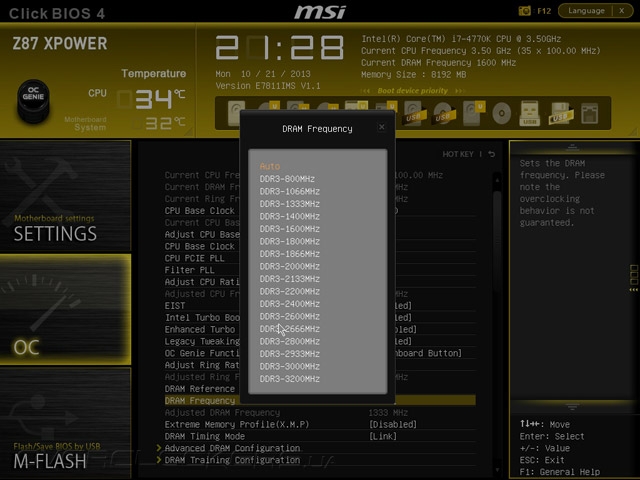Select DDR3-1400MHz option
Image resolution: width=640 pixels, height=480 pixels.
[289, 216]
